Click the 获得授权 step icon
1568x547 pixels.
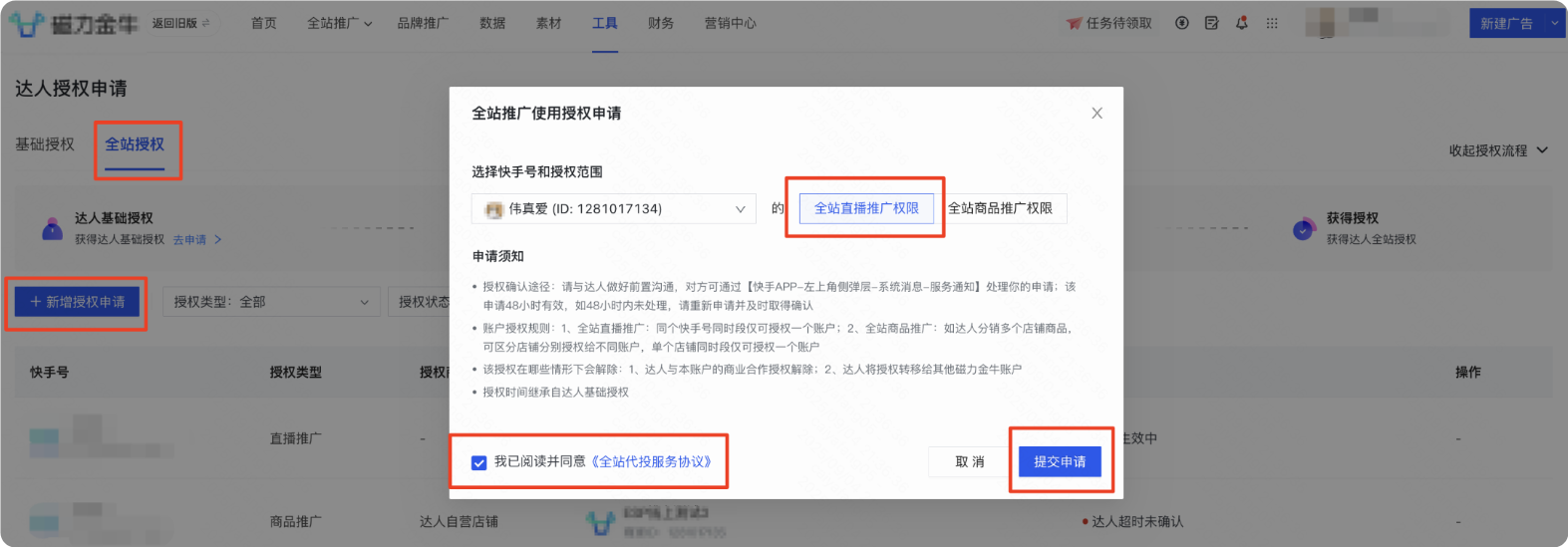point(1304,230)
